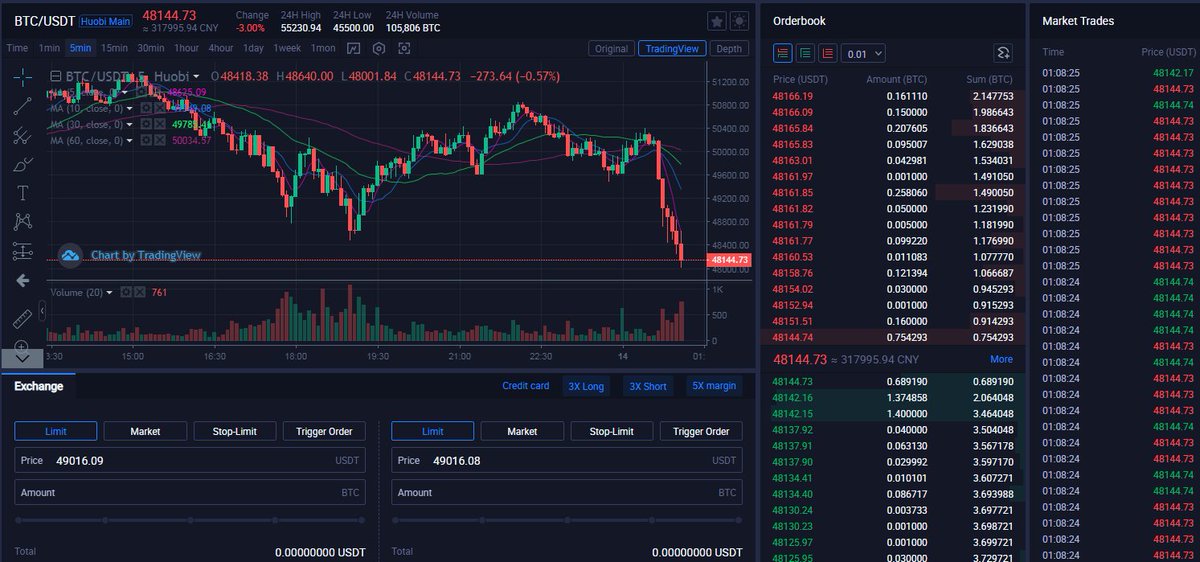Open chart settings gear icon
Image resolution: width=1200 pixels, height=562 pixels.
tap(379, 48)
